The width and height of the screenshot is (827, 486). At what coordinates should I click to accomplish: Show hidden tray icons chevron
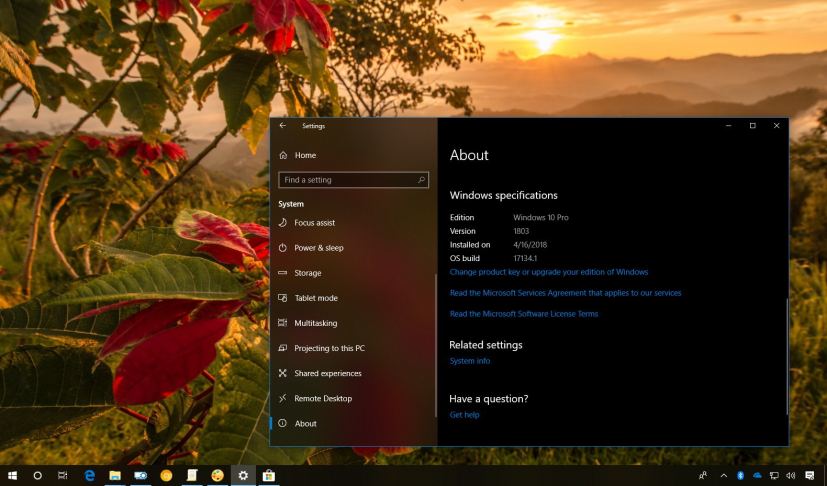(x=724, y=475)
